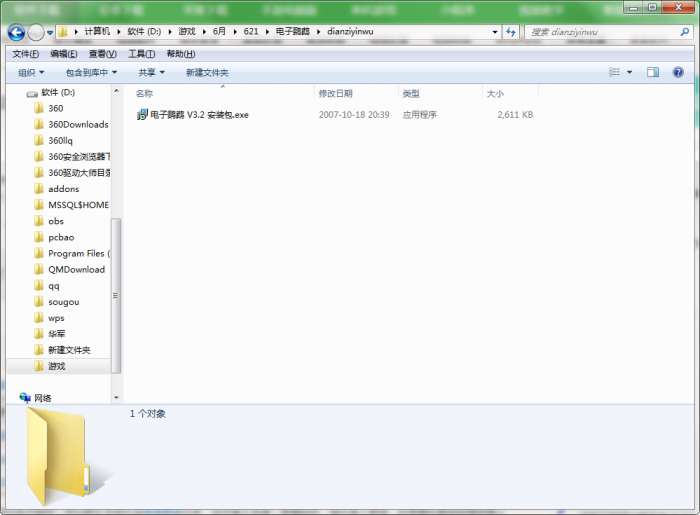Click the sidebar scrollbar down arrow
The height and width of the screenshot is (515, 700).
116,397
